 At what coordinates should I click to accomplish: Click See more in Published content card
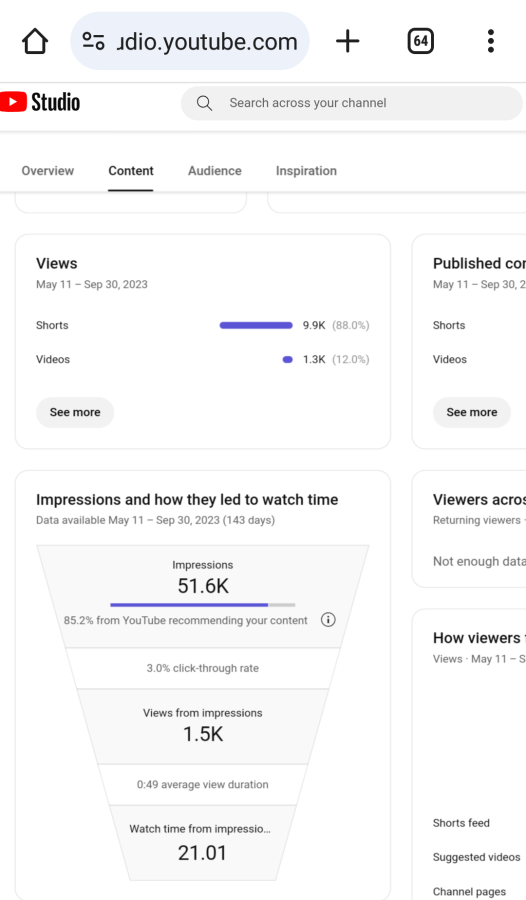coord(472,412)
